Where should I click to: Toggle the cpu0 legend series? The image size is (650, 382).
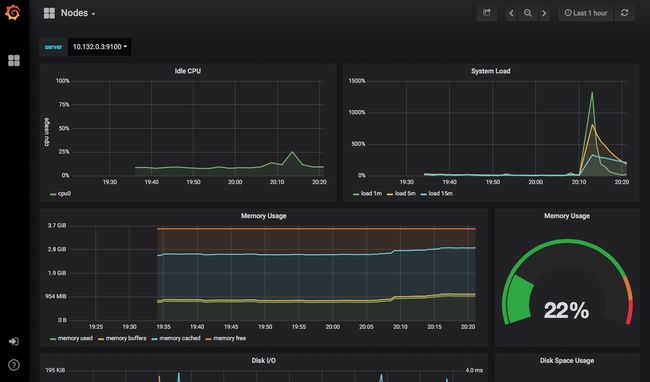click(61, 193)
